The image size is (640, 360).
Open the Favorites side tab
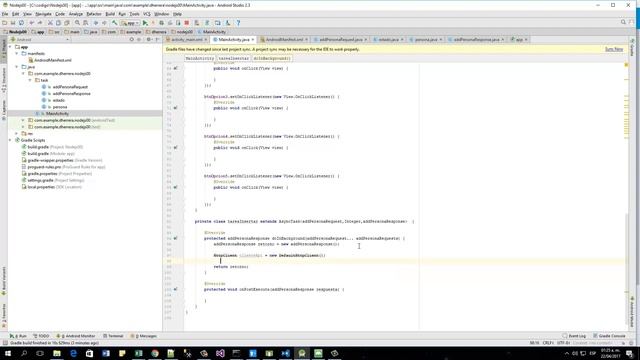[x=4, y=316]
